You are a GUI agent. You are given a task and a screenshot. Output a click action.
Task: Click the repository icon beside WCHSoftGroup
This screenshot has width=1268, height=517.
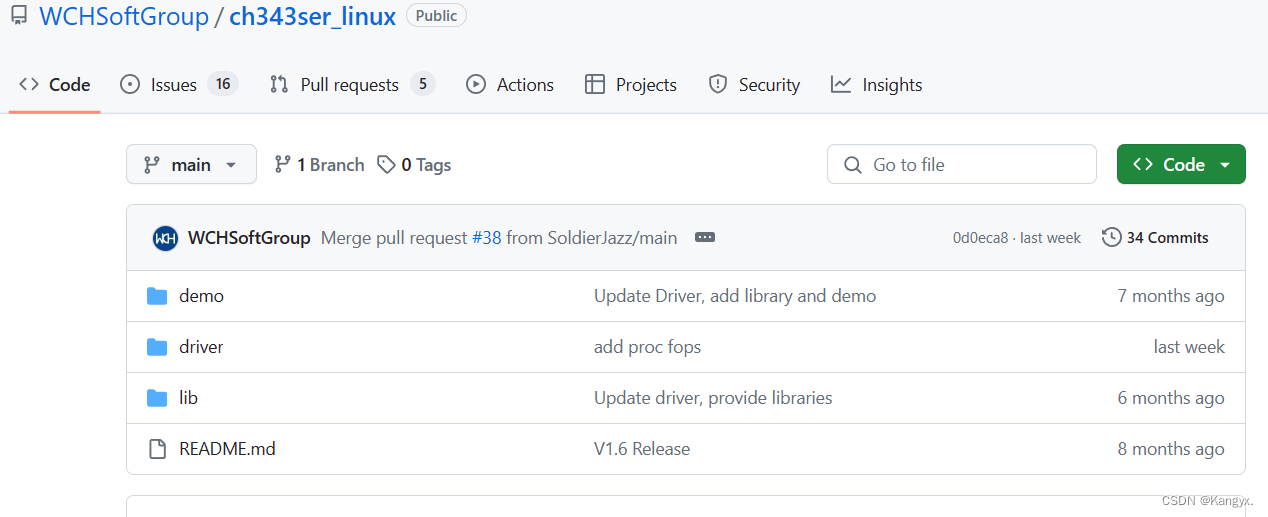click(x=19, y=17)
